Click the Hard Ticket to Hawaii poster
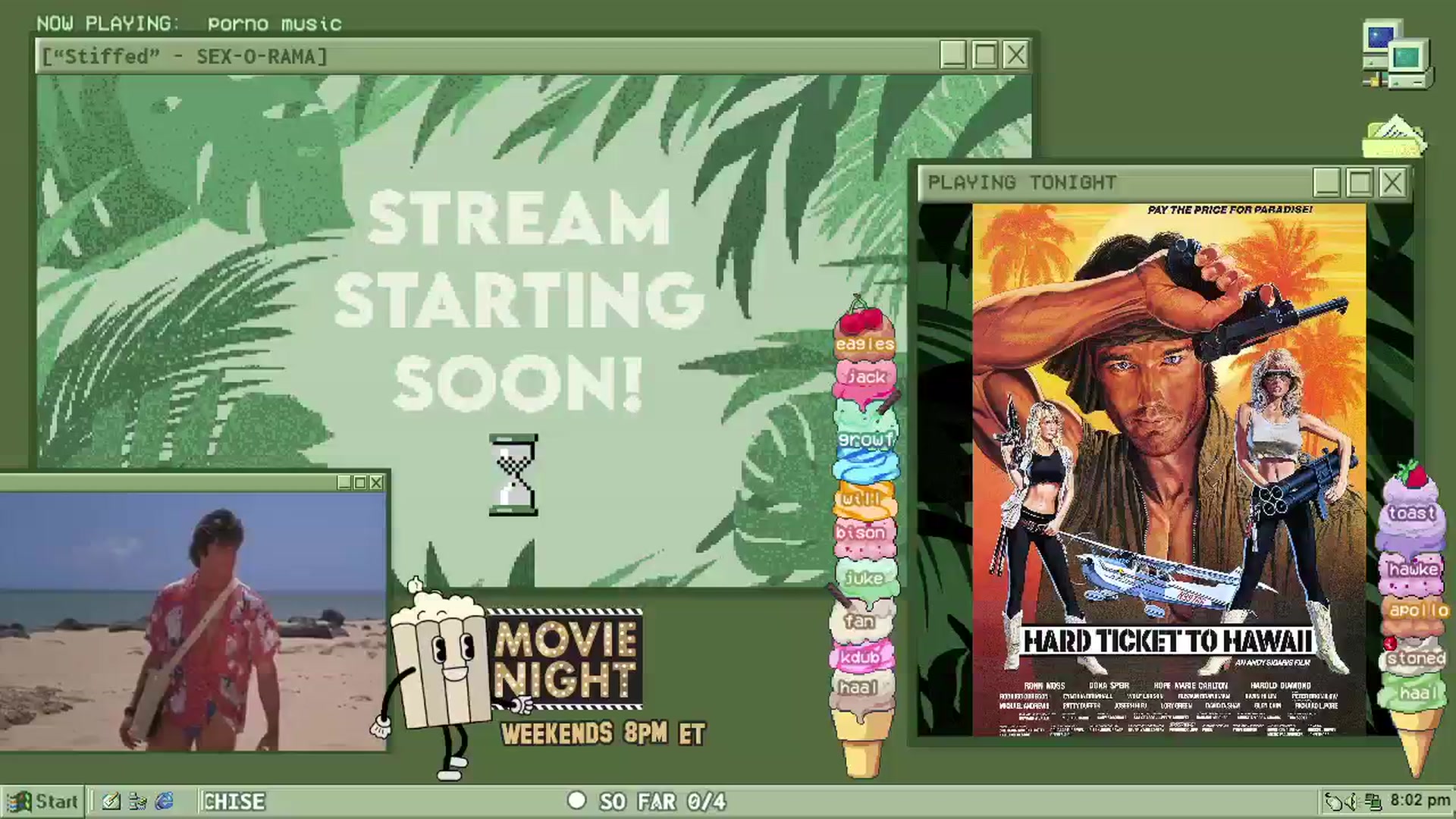This screenshot has width=1456, height=819. 1169,469
